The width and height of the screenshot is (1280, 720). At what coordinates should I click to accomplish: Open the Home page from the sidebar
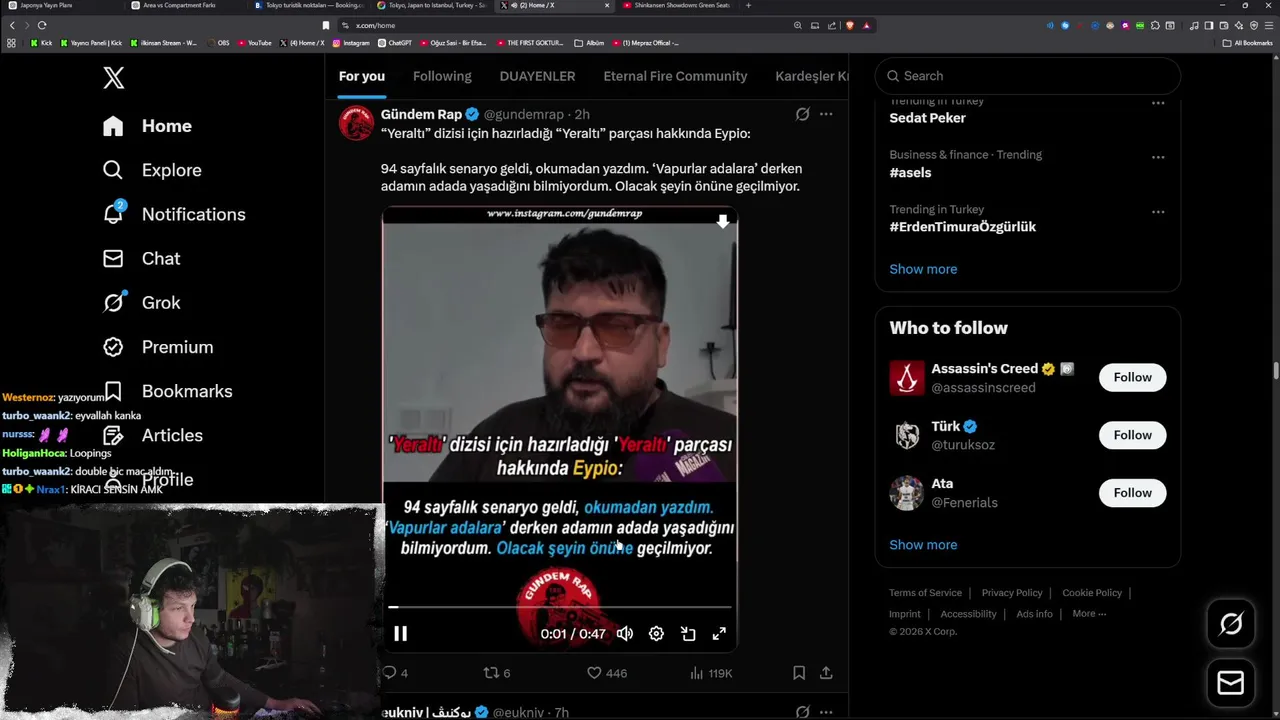point(147,126)
